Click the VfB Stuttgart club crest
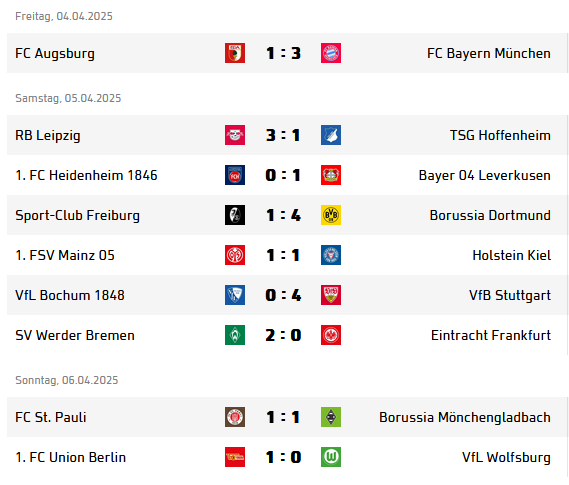 331,295
